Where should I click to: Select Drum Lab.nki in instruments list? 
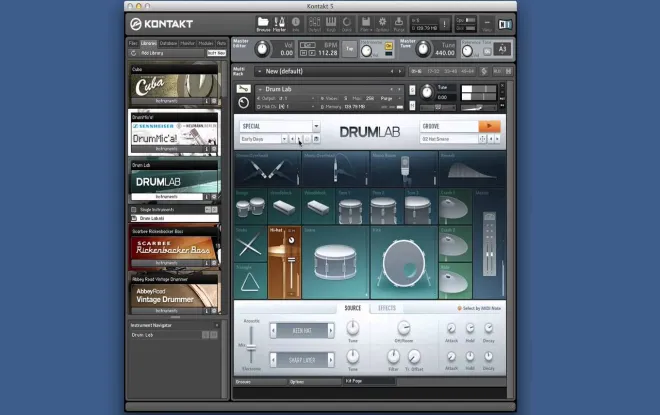(174, 218)
